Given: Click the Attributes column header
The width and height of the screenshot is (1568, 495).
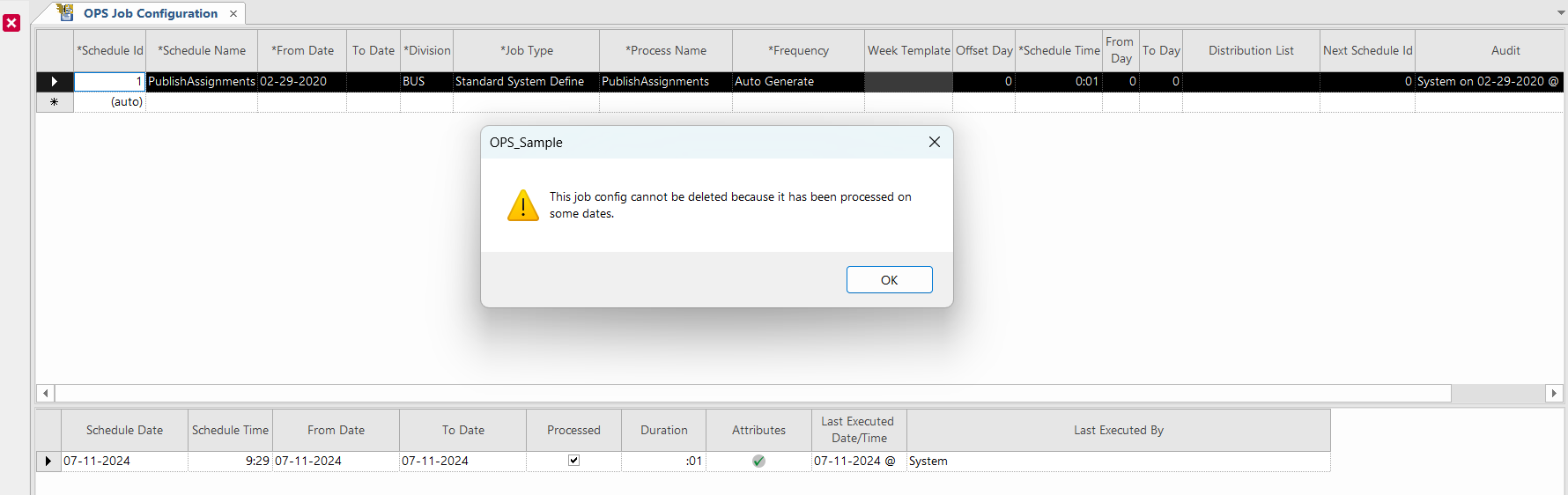Looking at the screenshot, I should [x=758, y=430].
